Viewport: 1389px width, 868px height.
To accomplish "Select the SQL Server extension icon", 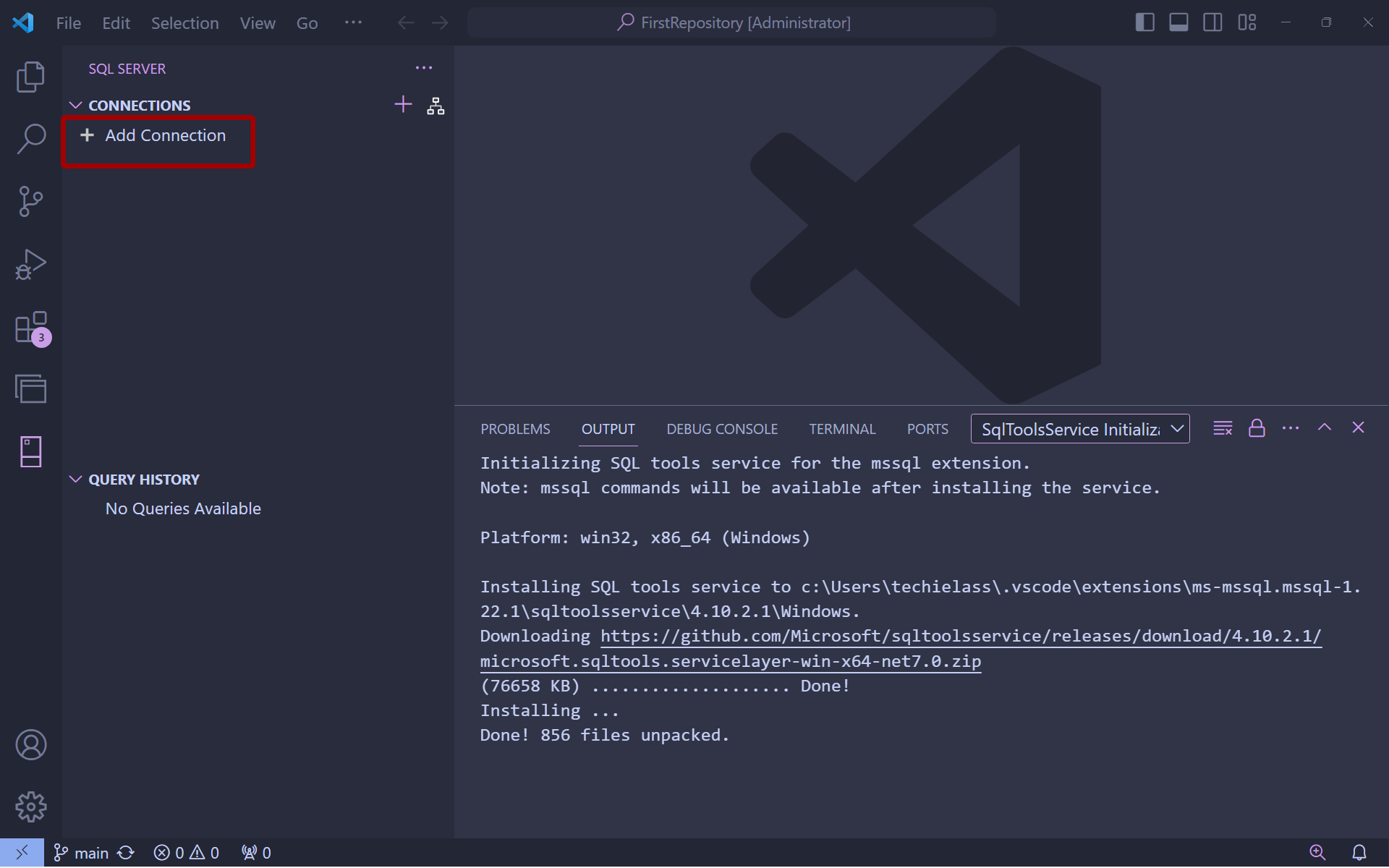I will (x=31, y=452).
